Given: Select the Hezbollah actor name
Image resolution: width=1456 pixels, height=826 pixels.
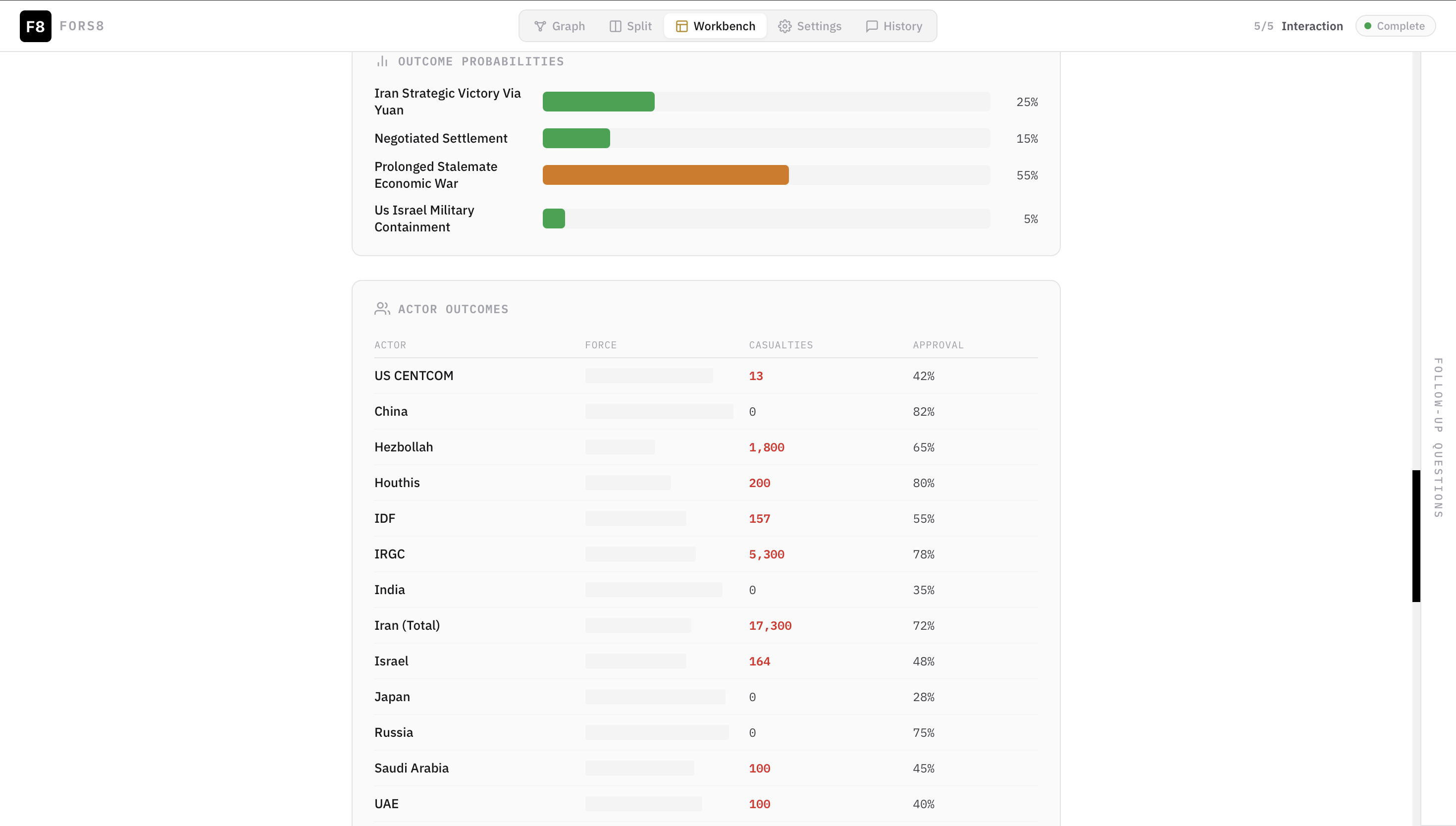Looking at the screenshot, I should click(404, 447).
